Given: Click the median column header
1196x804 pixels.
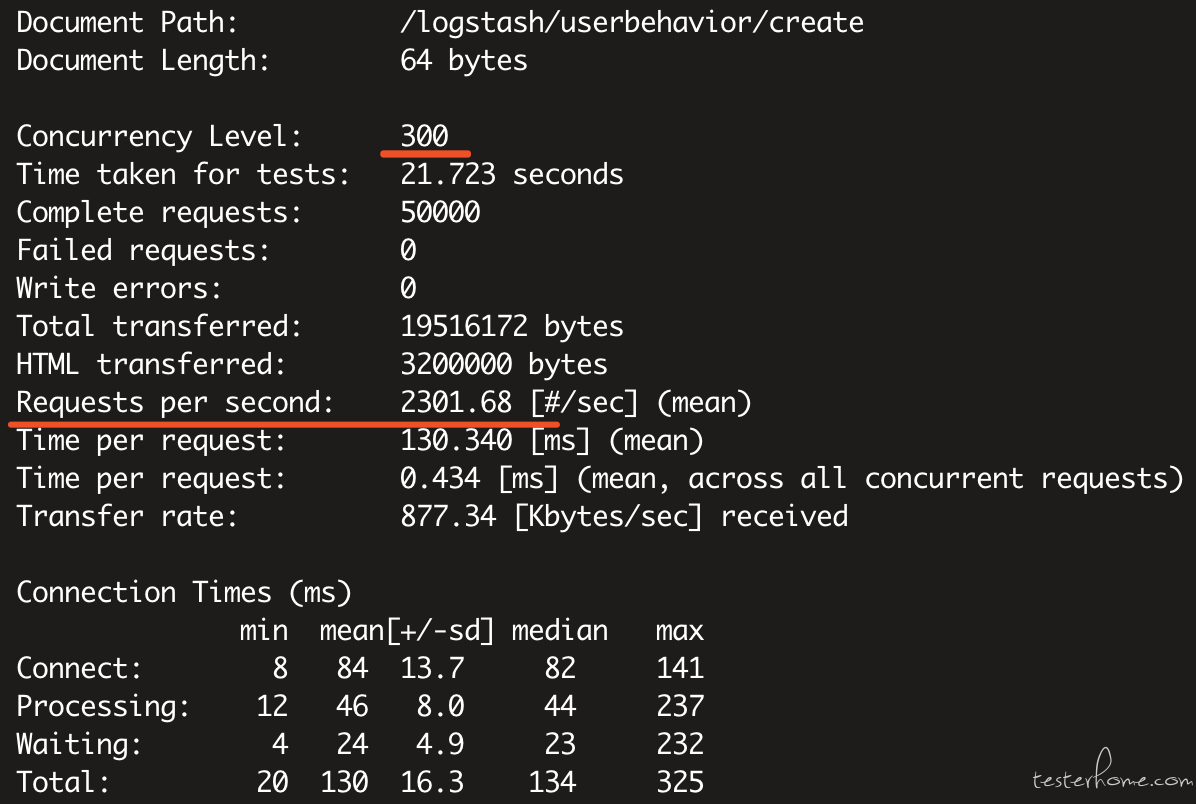Looking at the screenshot, I should coord(559,631).
